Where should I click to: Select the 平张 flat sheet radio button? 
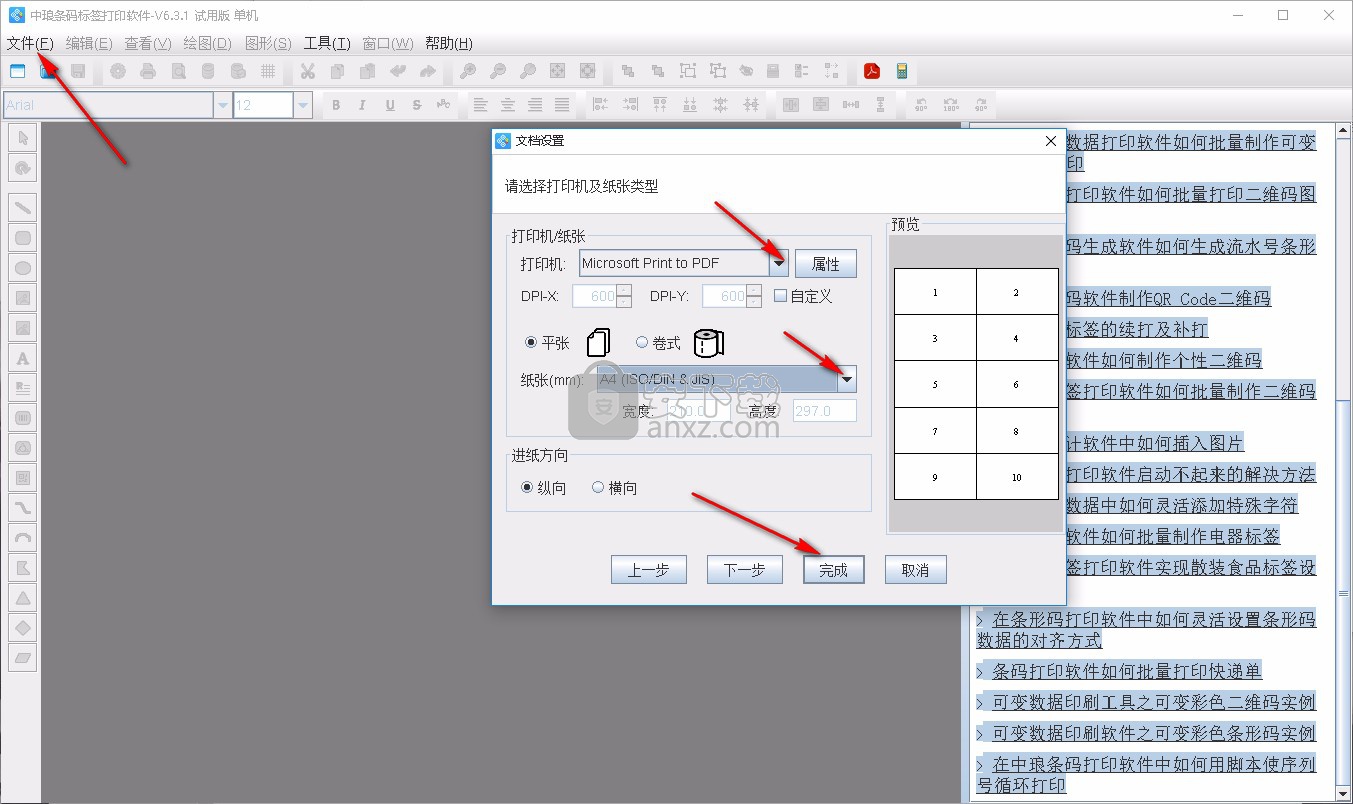531,343
